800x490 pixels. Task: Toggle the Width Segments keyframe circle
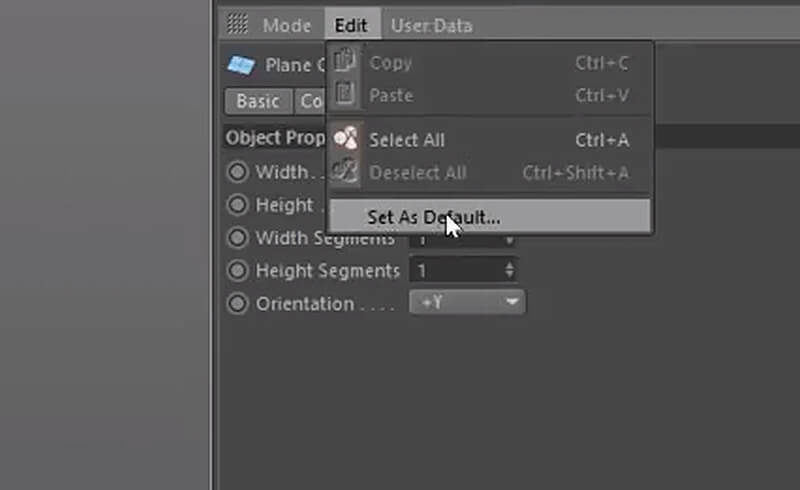pos(237,237)
